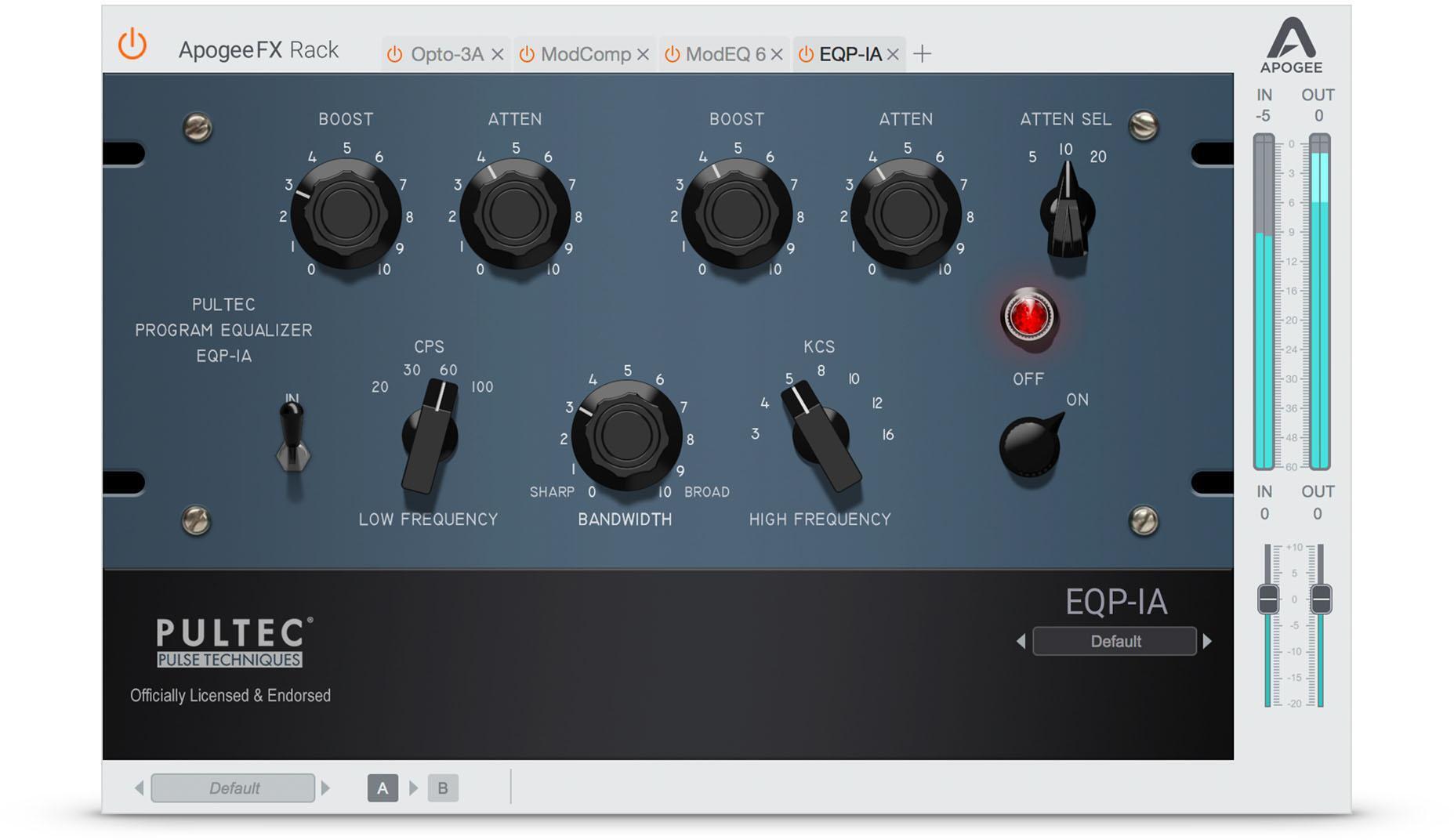This screenshot has height=840, width=1454.
Task: Click the left arrow on the bottom preset selector
Action: [139, 788]
